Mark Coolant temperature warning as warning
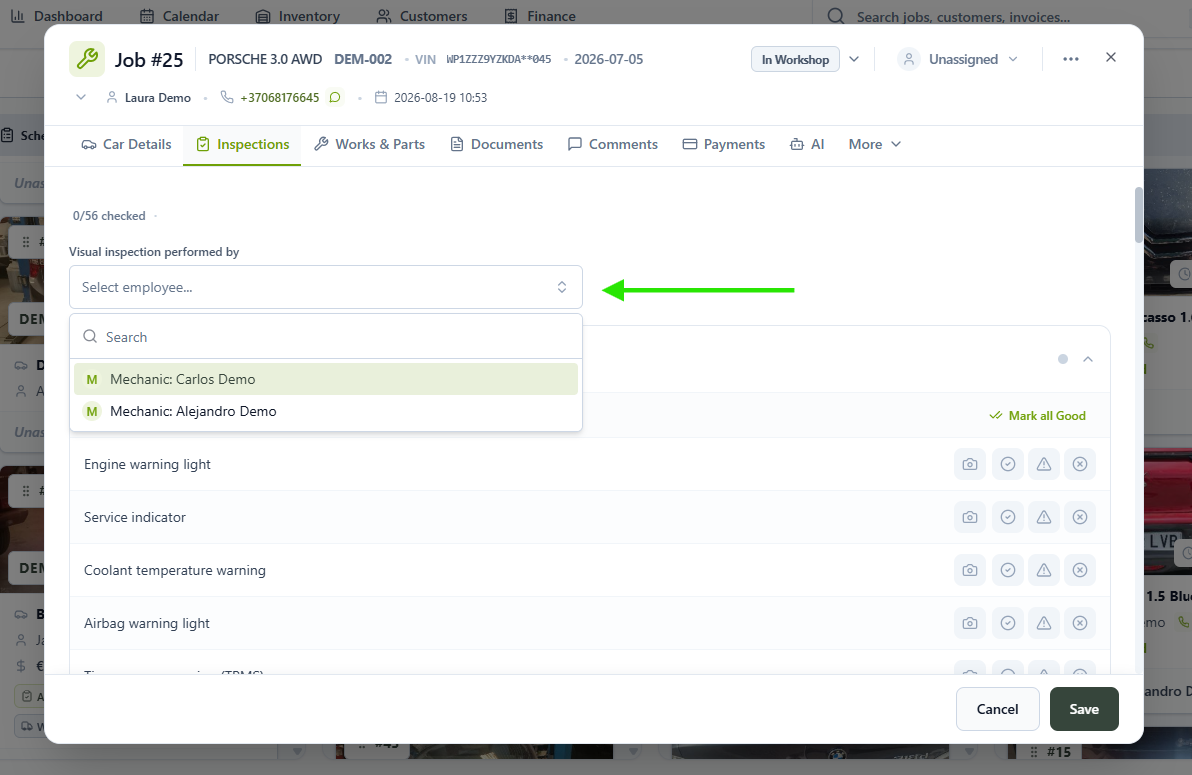This screenshot has width=1192, height=775. 1044,570
